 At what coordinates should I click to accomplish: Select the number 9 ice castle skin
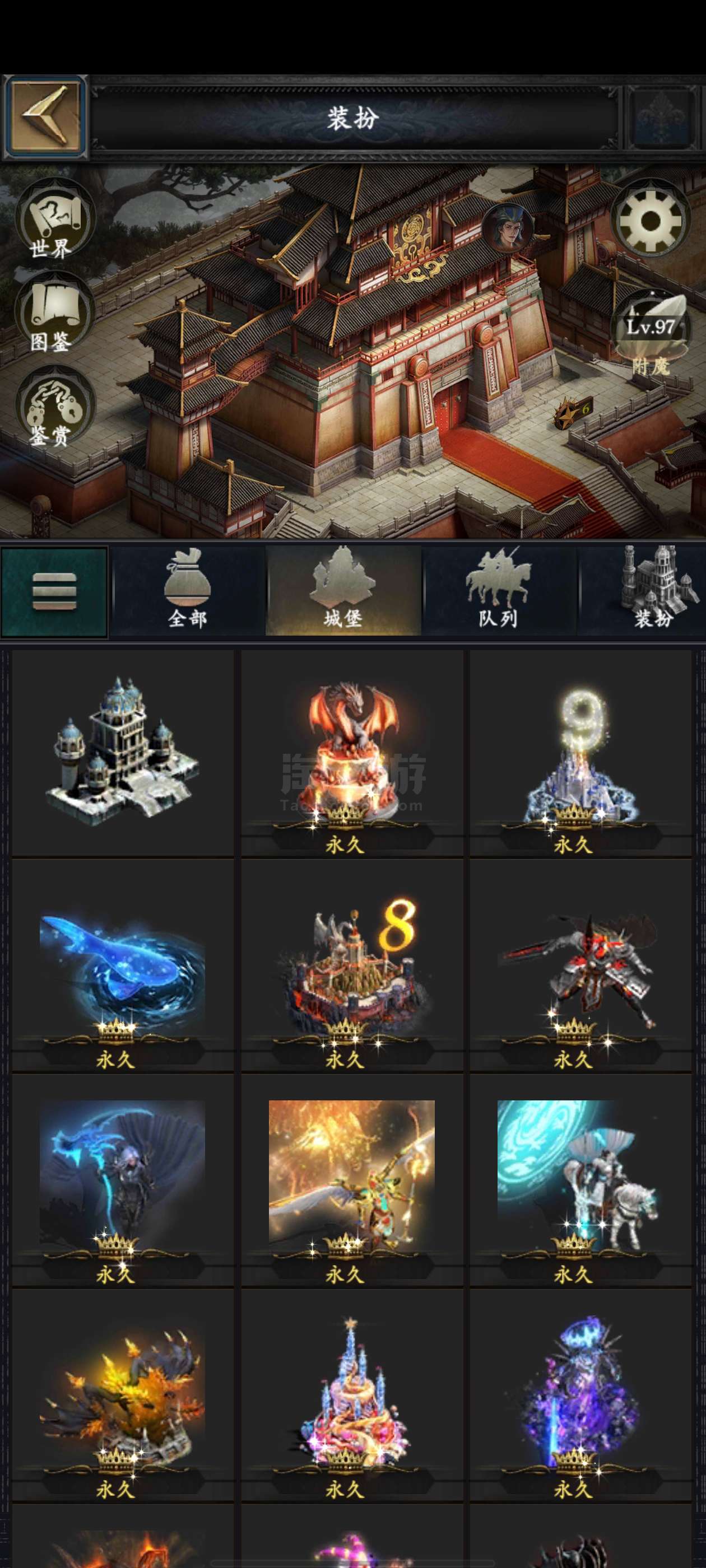click(580, 753)
